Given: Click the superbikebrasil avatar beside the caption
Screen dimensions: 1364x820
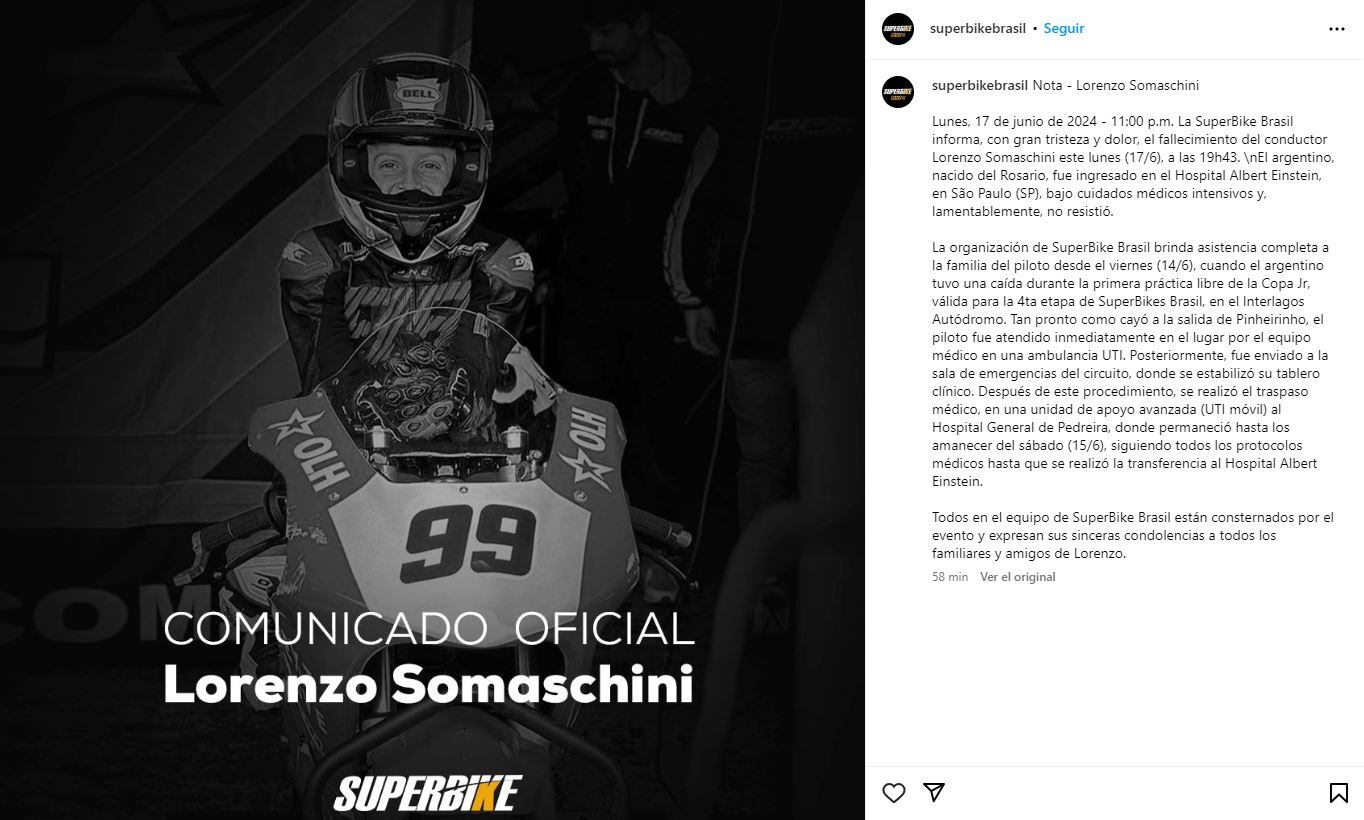Looking at the screenshot, I should click(898, 92).
